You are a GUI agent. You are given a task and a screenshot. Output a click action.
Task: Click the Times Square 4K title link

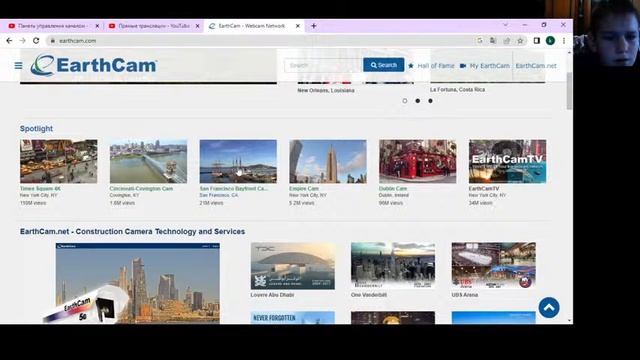40,189
